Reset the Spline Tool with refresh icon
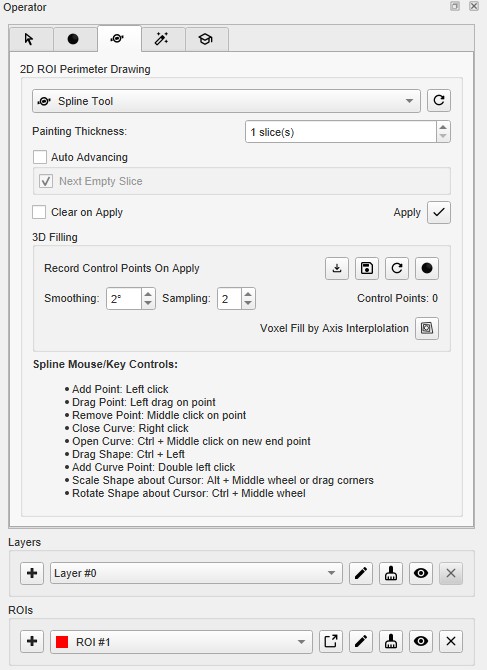Image resolution: width=487 pixels, height=670 pixels. click(x=439, y=101)
